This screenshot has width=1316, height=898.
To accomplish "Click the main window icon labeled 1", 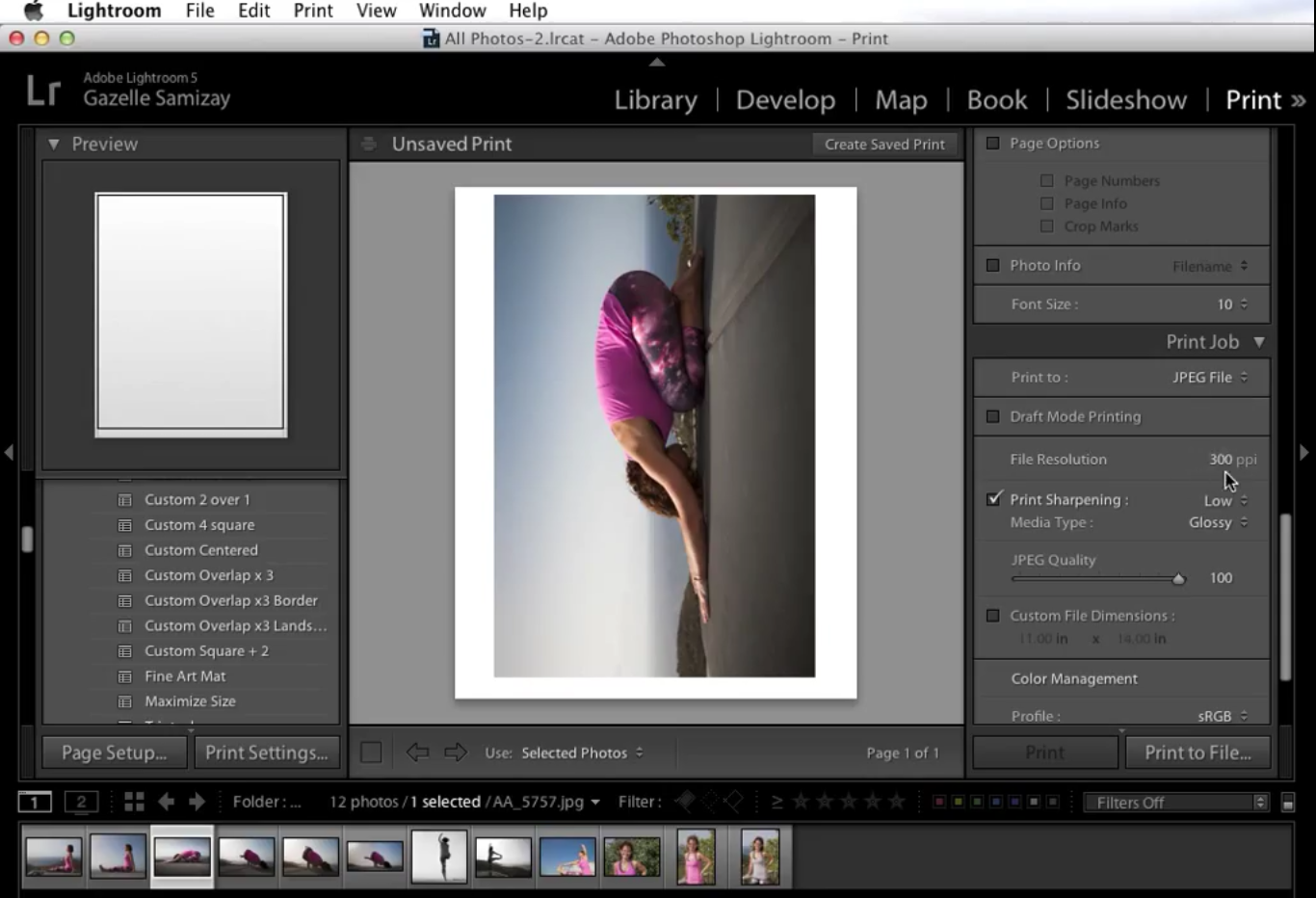I will click(x=35, y=801).
